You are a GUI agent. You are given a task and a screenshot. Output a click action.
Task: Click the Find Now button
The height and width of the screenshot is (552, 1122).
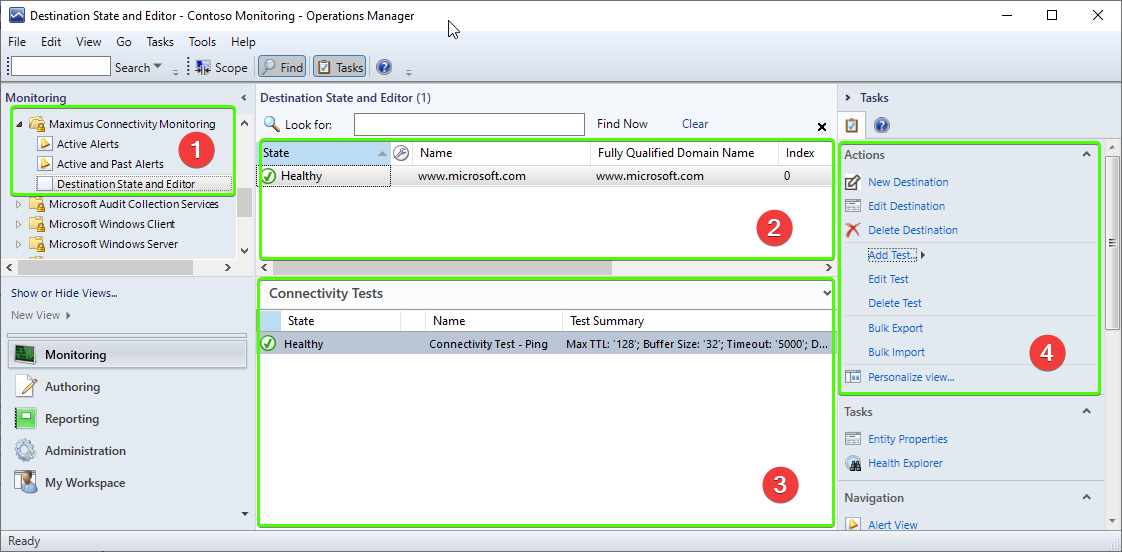point(622,124)
